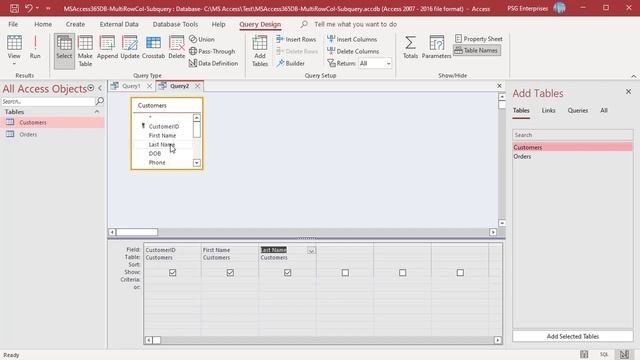Image resolution: width=640 pixels, height=360 pixels.
Task: Select DOB field in Customers table
Action: coord(155,153)
